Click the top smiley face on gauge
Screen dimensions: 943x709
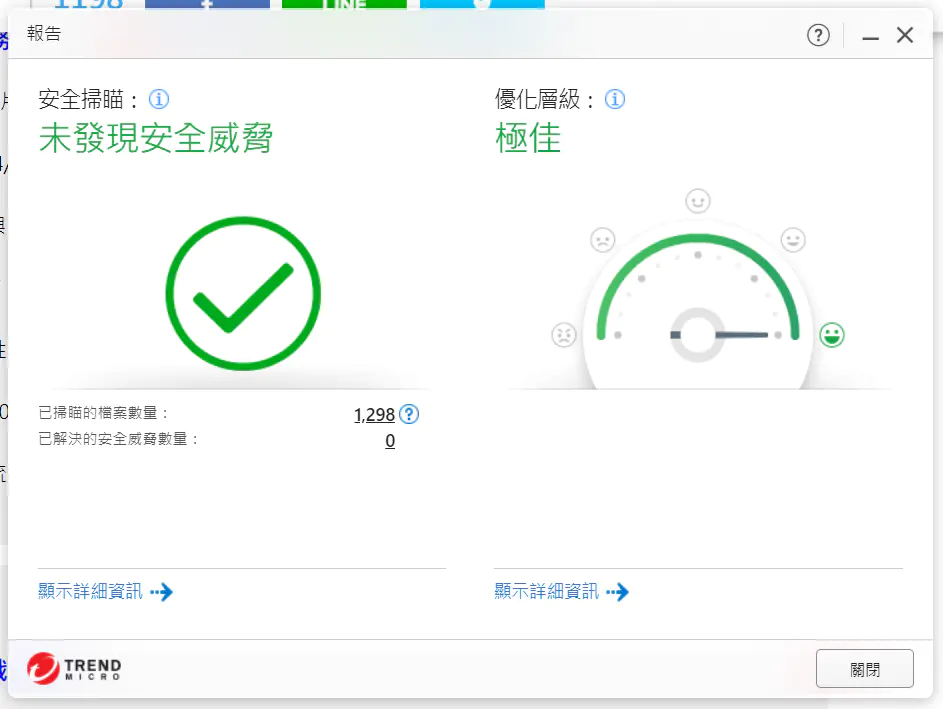(x=698, y=201)
